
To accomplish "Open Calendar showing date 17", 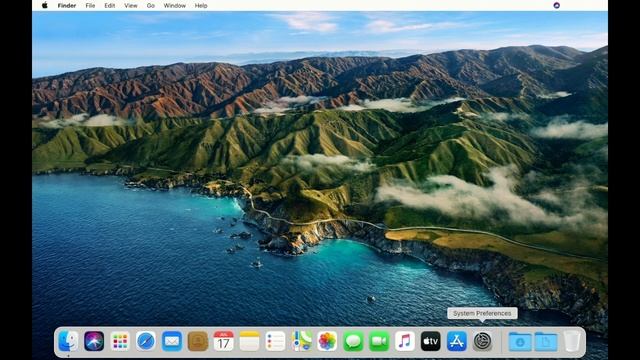I will tap(224, 341).
